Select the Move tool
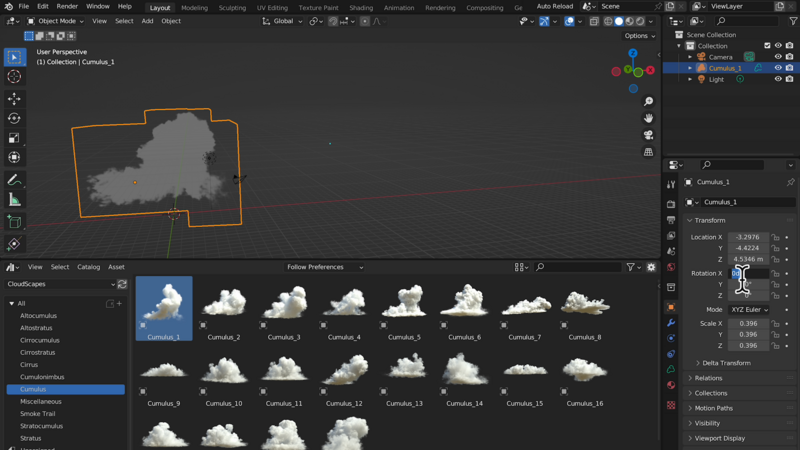The height and width of the screenshot is (450, 800). point(14,98)
